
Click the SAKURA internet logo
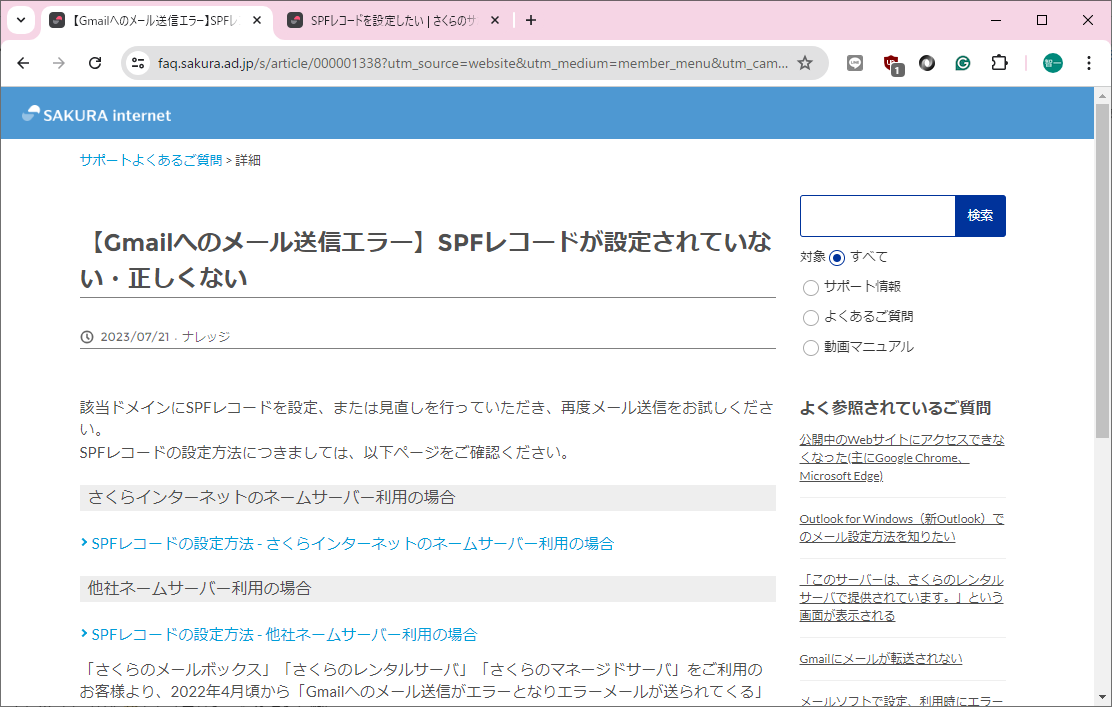(97, 115)
